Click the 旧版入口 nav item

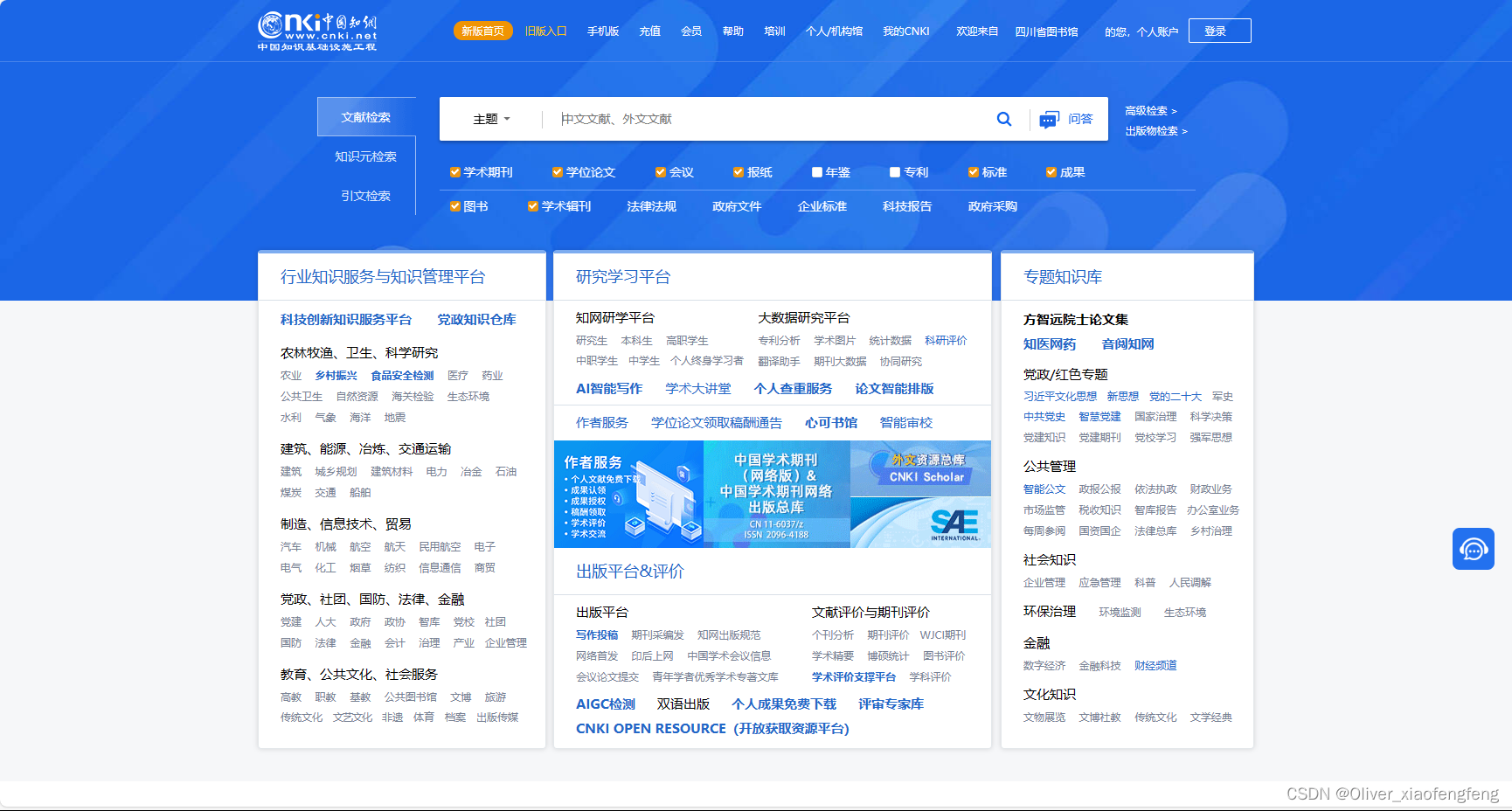click(546, 31)
